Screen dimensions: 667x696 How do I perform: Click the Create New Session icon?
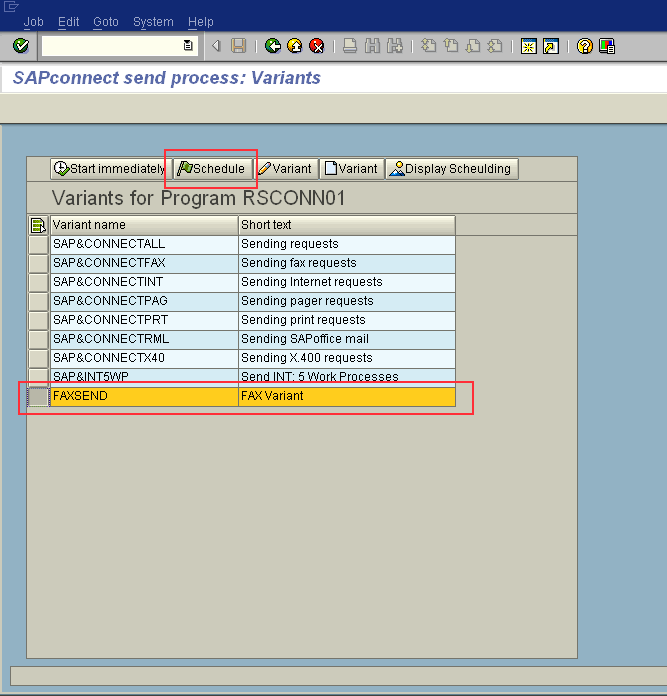point(529,46)
